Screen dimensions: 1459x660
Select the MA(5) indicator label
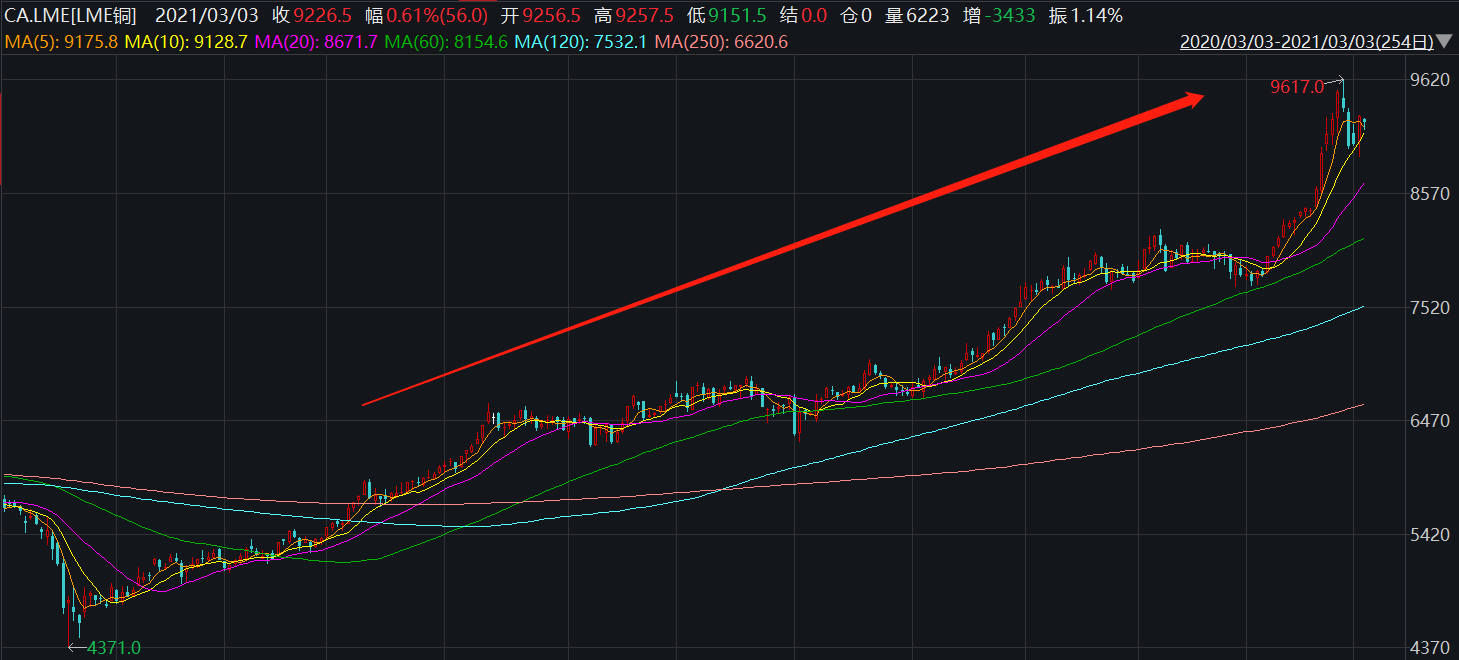[61, 42]
